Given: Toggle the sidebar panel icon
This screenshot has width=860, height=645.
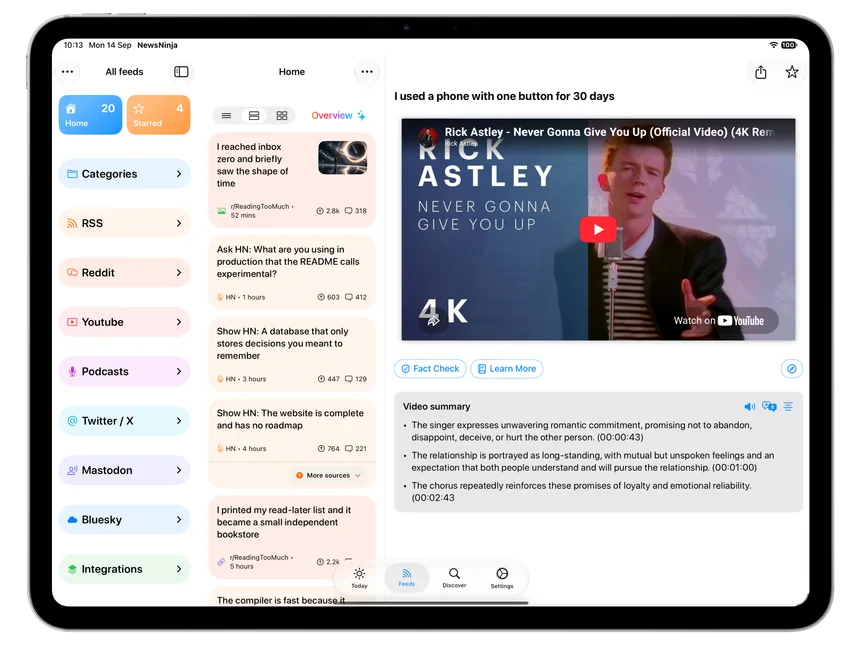Looking at the screenshot, I should pos(181,72).
